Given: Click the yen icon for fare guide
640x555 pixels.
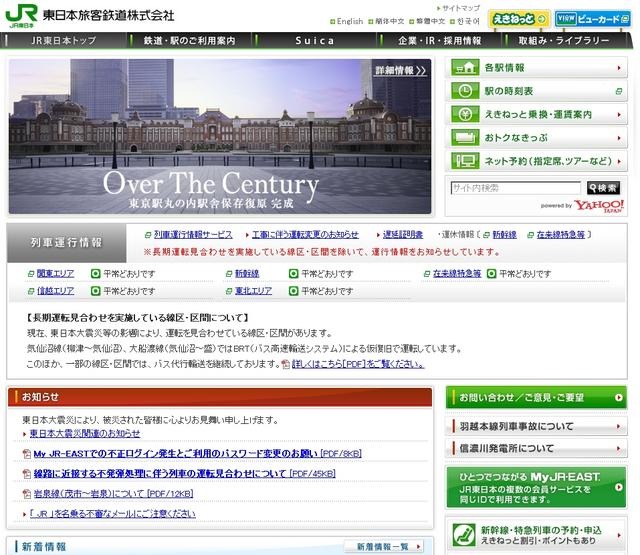Looking at the screenshot, I should (x=465, y=115).
